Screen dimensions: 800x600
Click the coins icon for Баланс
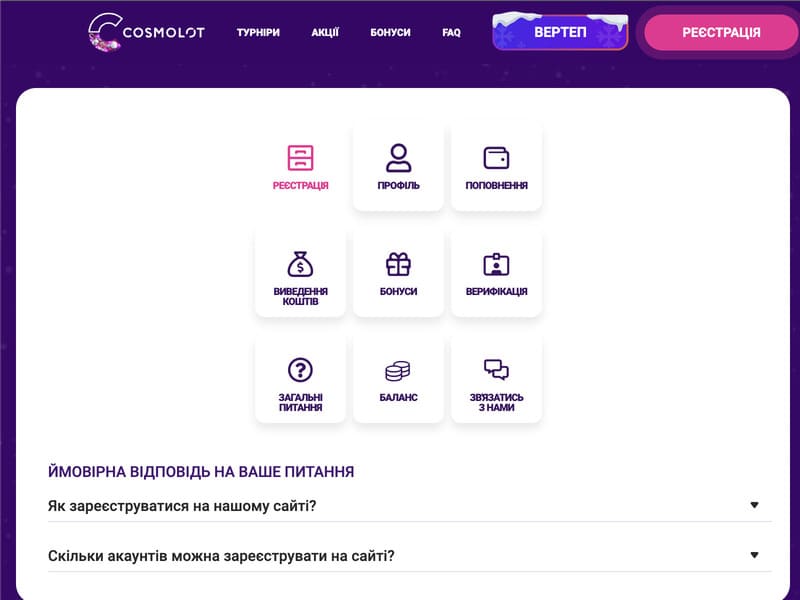(398, 375)
